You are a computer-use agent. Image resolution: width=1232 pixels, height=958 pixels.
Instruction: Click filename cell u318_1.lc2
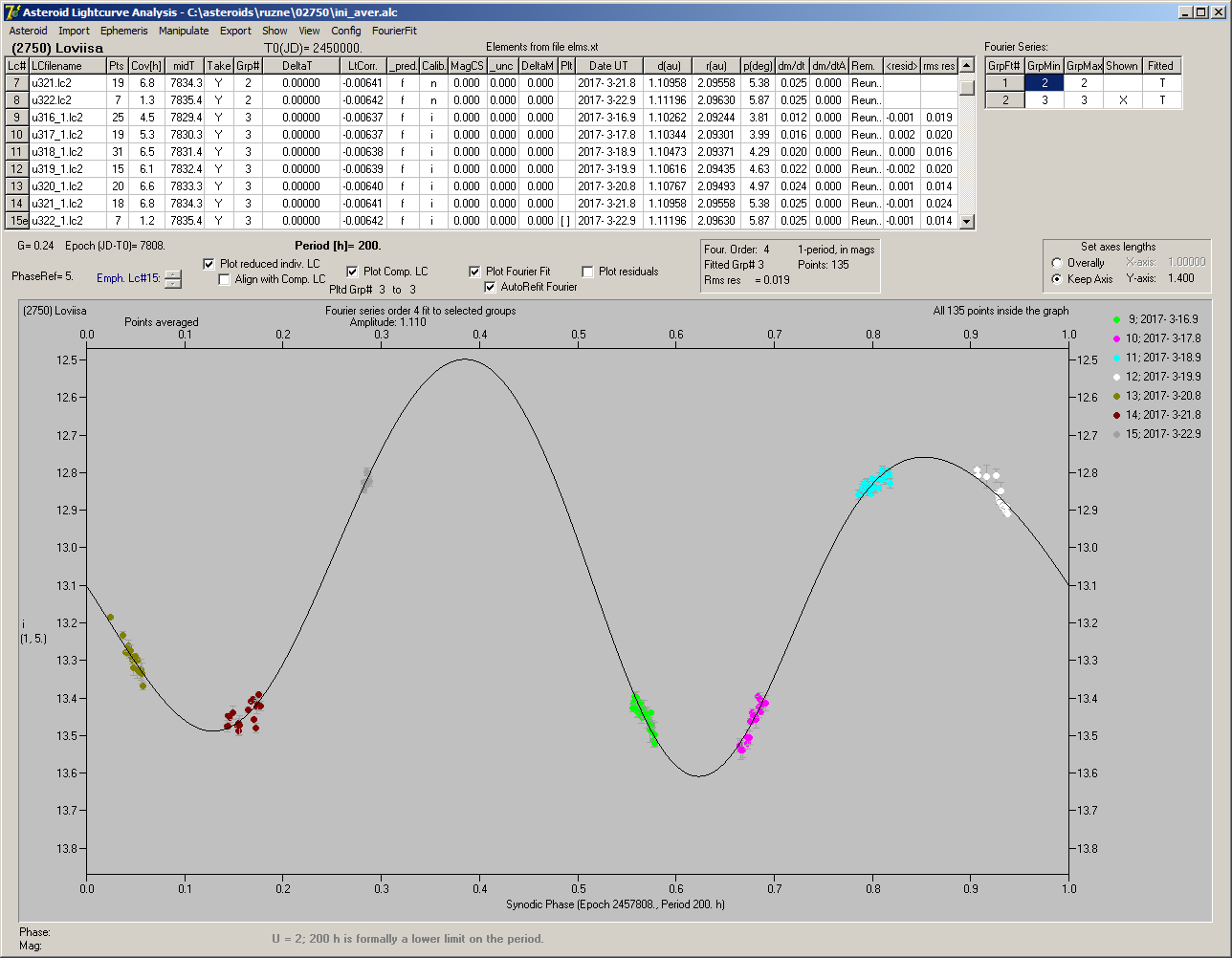point(67,152)
